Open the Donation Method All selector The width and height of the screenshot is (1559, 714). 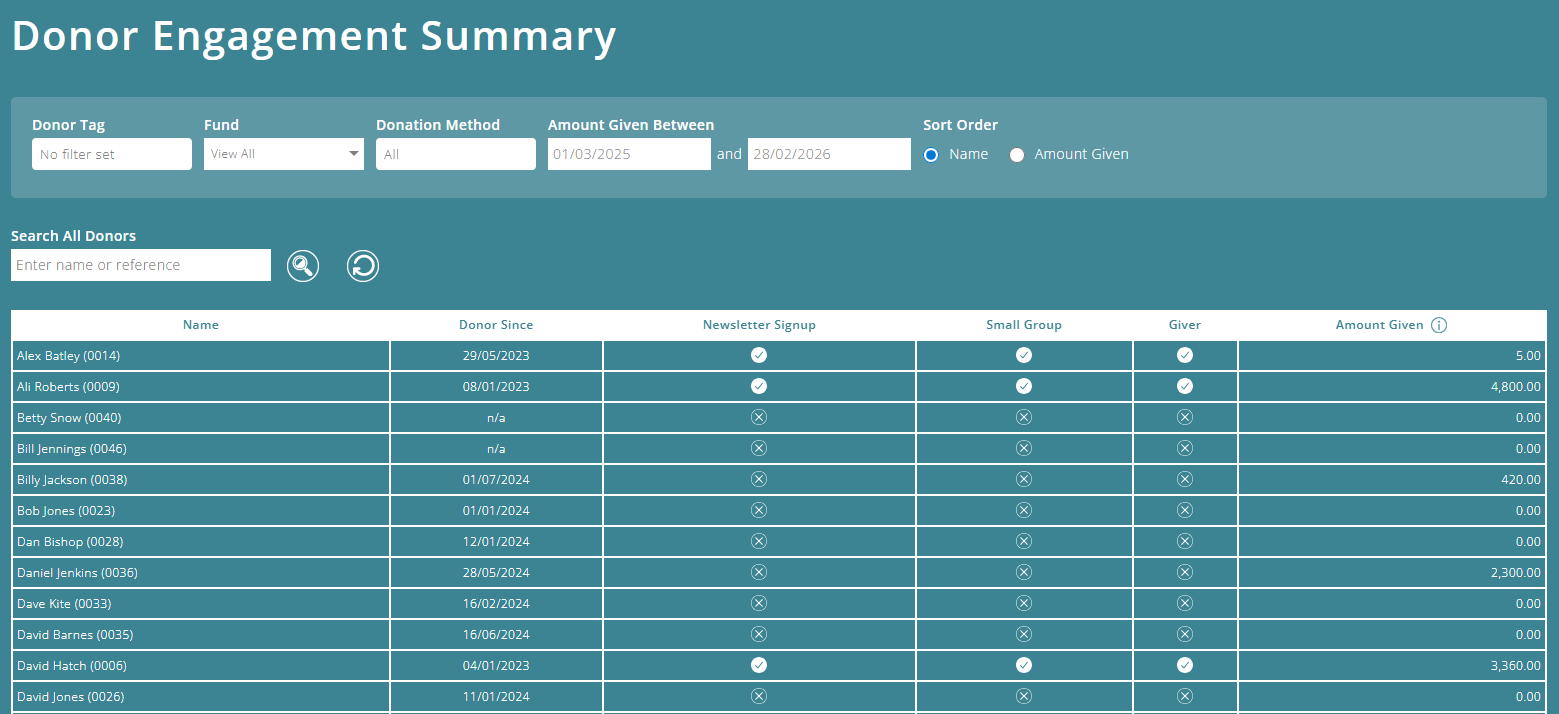pyautogui.click(x=456, y=153)
